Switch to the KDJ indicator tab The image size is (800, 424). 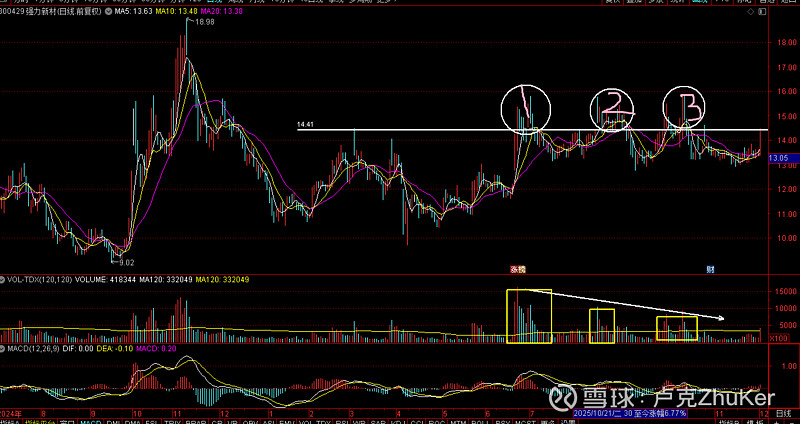point(396,421)
